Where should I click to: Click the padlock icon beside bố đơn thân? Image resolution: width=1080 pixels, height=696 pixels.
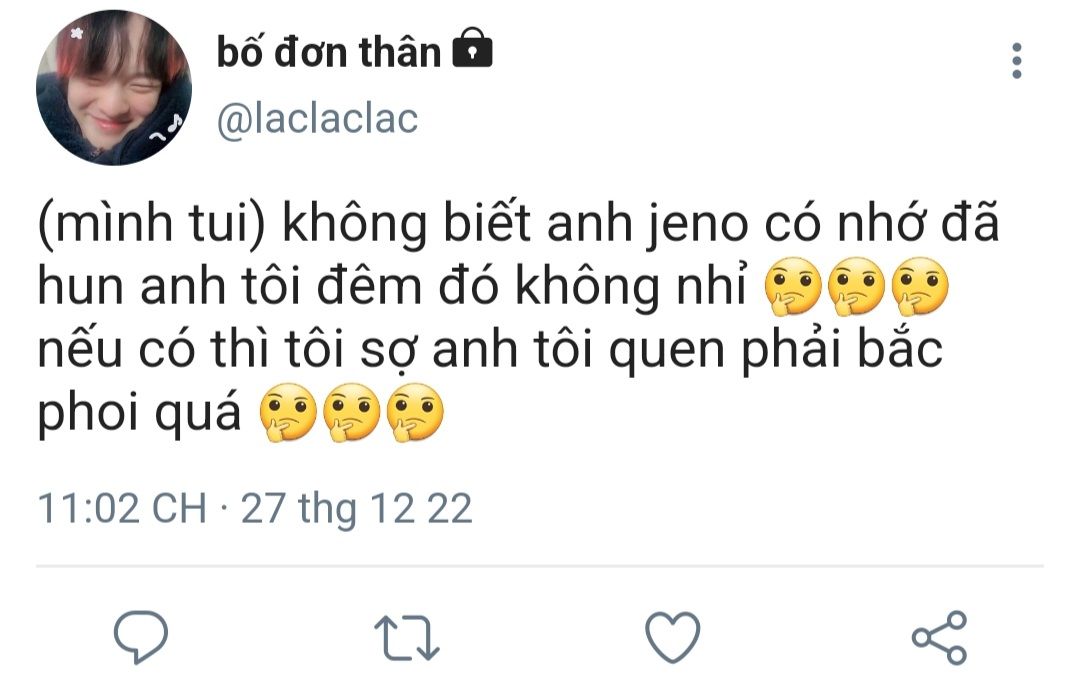coord(472,48)
